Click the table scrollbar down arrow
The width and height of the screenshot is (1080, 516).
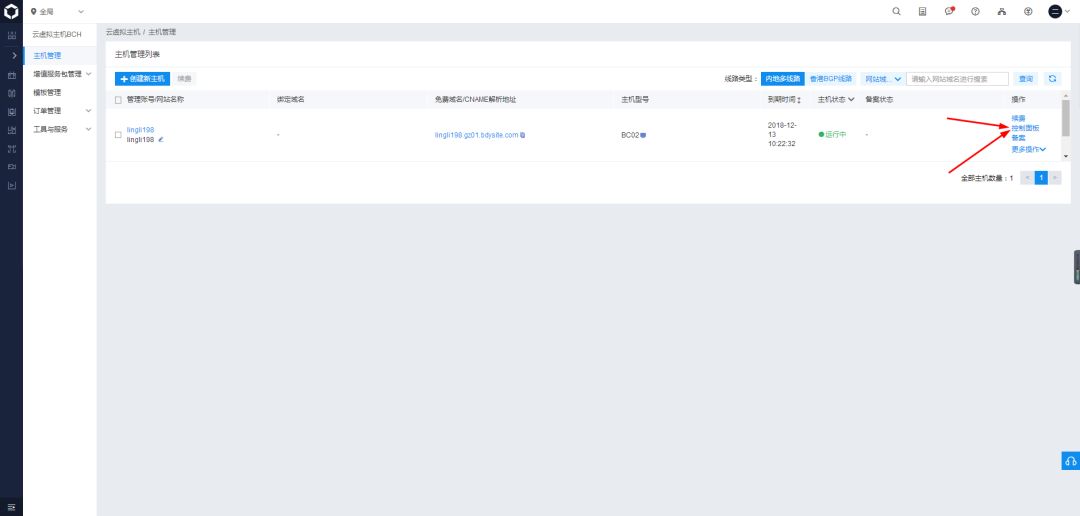[1066, 156]
